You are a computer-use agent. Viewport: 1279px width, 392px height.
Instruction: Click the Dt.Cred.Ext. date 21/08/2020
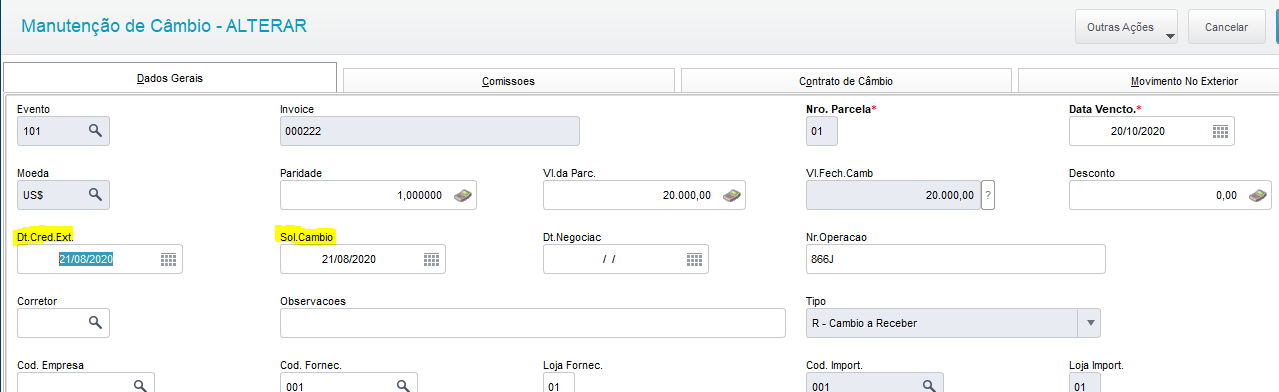click(x=87, y=260)
